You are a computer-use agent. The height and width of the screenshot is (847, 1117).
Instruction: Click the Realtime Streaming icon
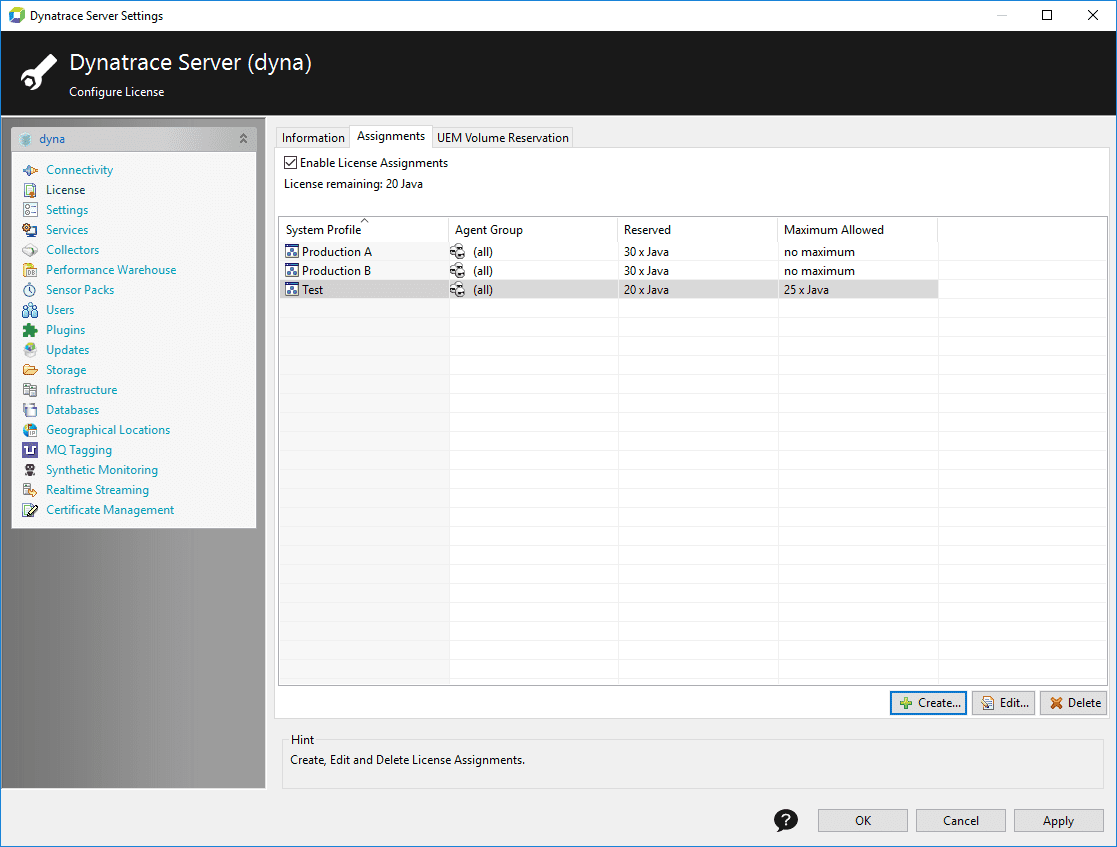pyautogui.click(x=30, y=490)
